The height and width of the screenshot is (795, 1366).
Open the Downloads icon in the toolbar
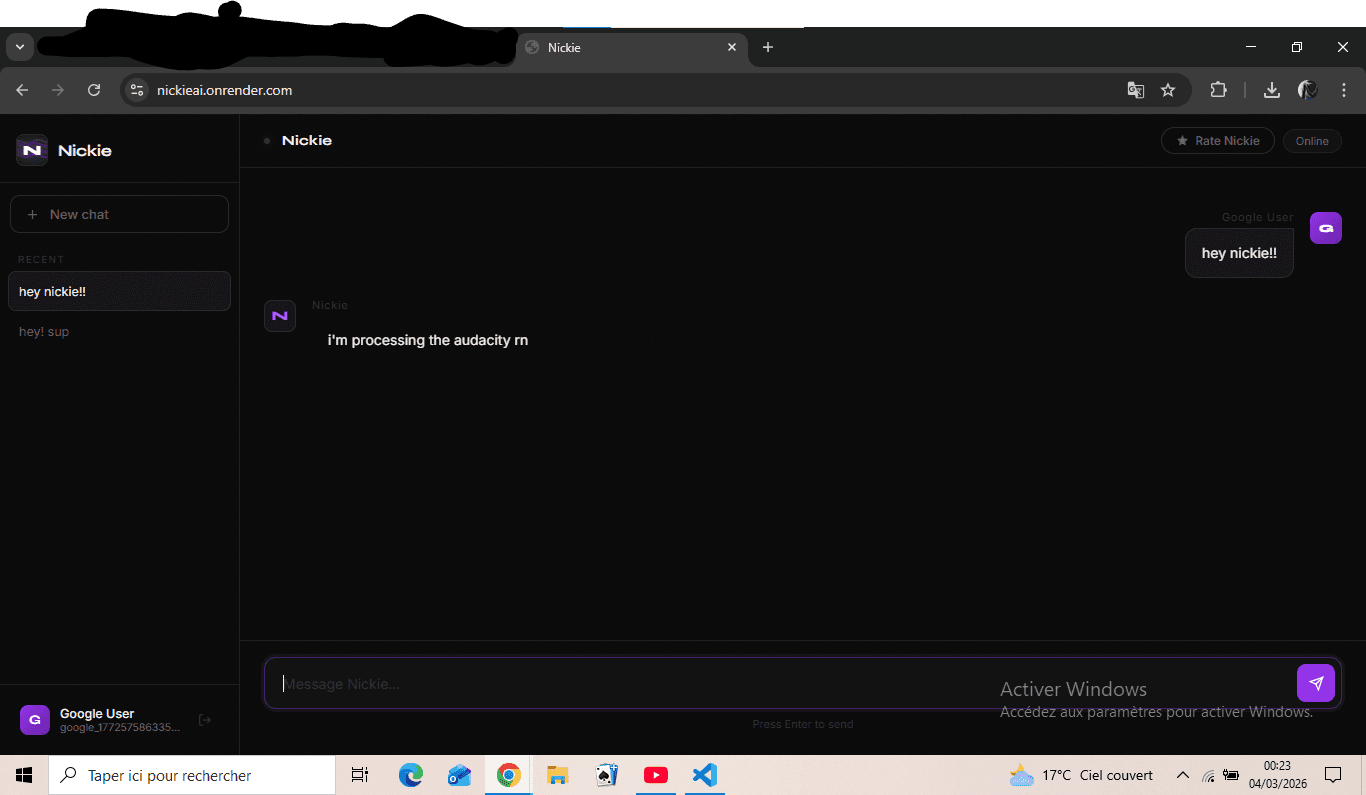1271,90
